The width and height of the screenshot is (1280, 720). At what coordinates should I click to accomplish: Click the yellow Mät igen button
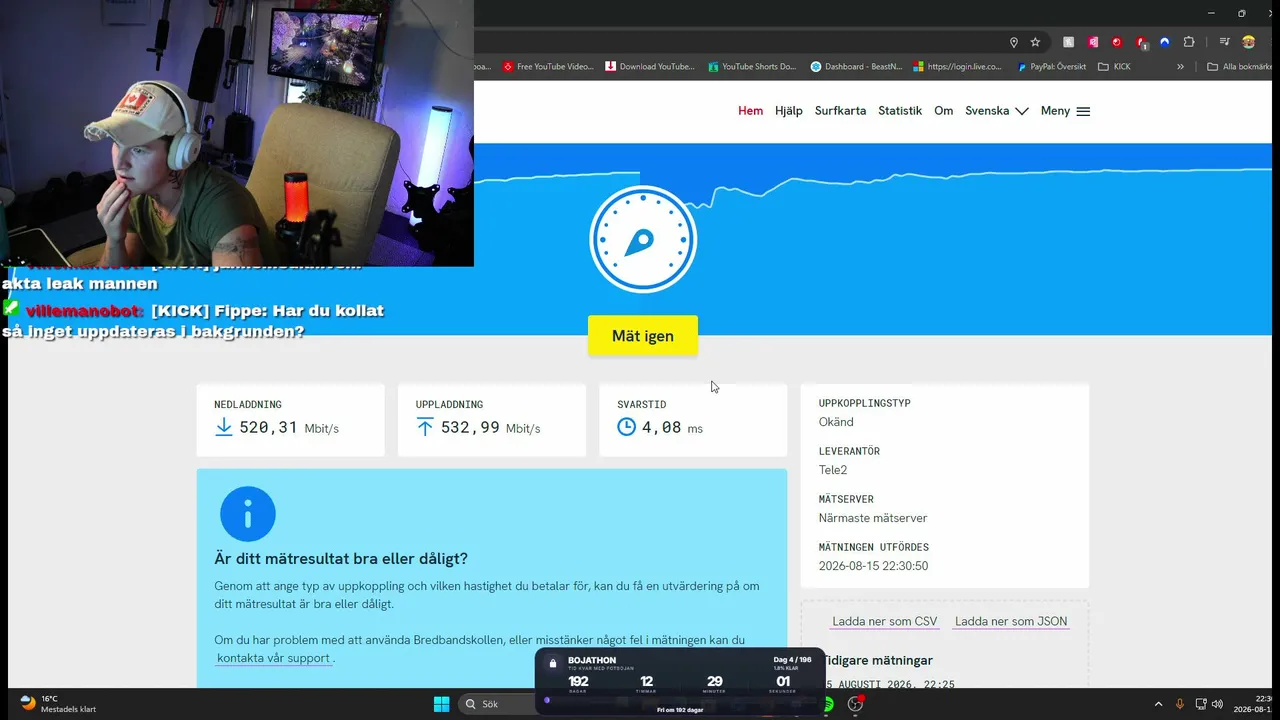[x=643, y=336]
